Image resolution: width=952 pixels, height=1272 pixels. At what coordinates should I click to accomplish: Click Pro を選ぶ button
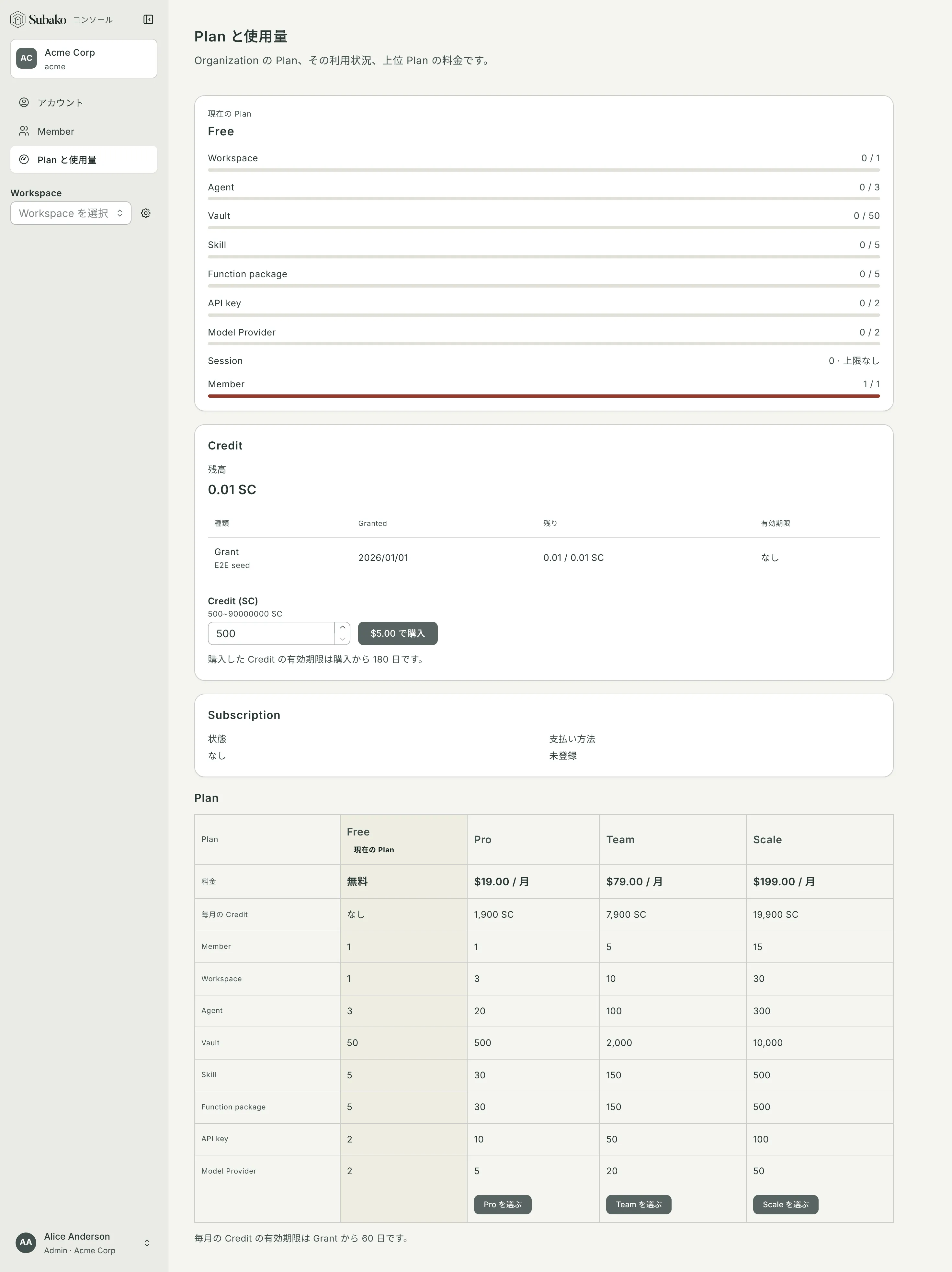tap(503, 1204)
